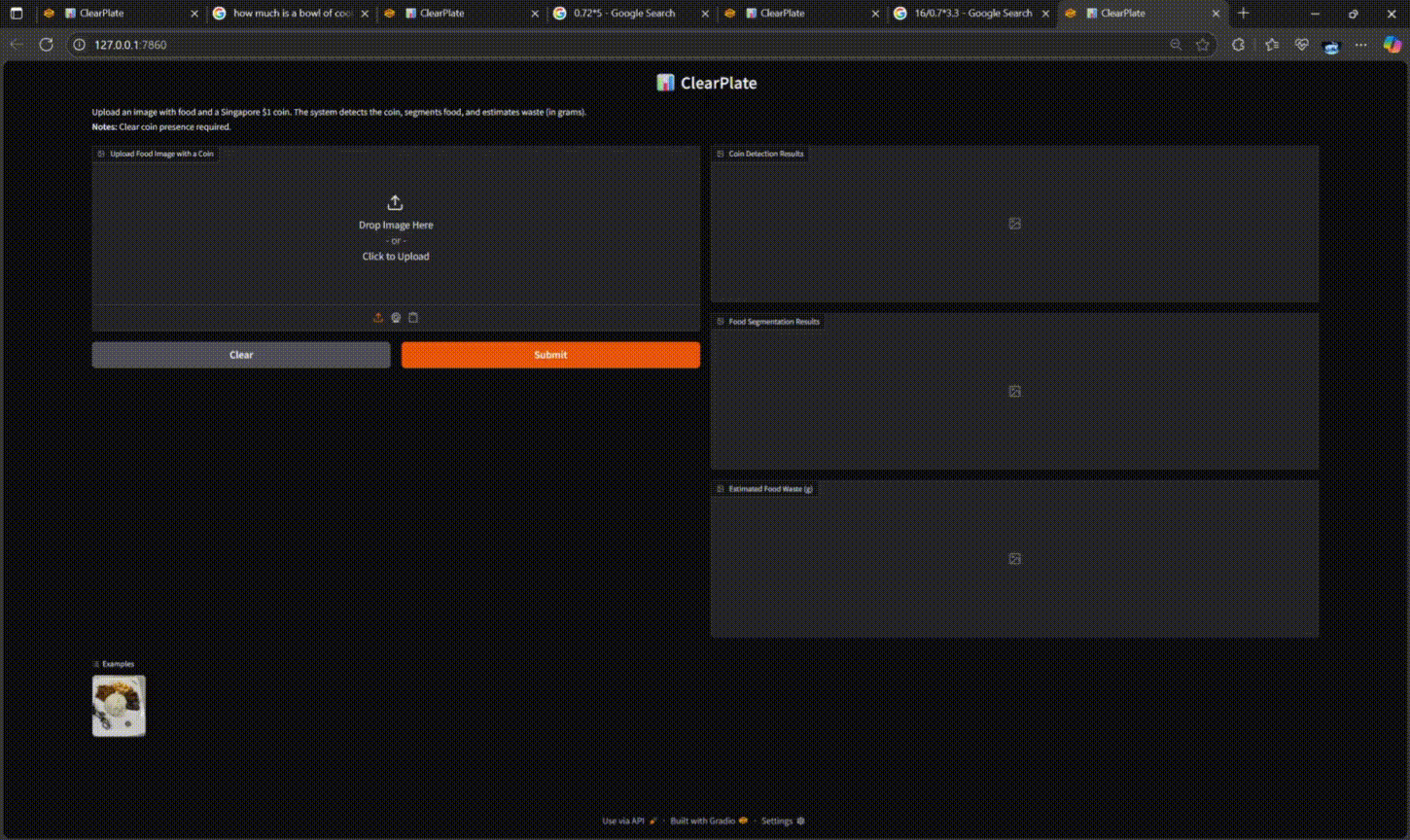Open the tab actions menu at far left

(17, 14)
